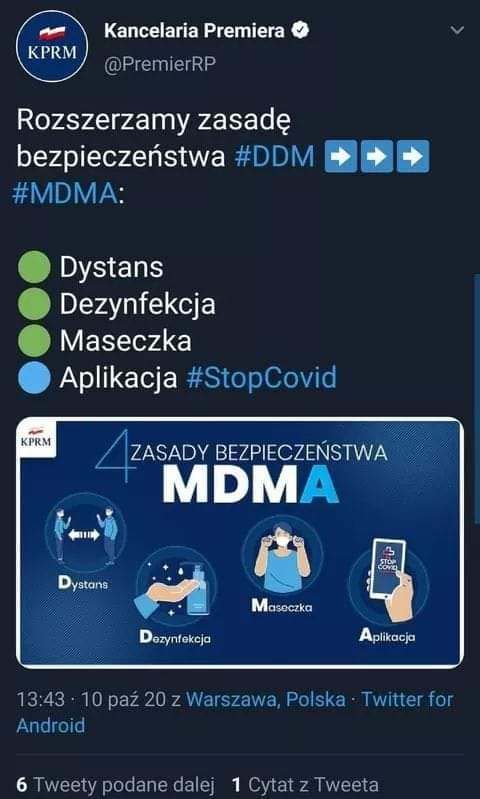Click the verified badge next to Kancelaria Premiera
The width and height of the screenshot is (480, 799).
pyautogui.click(x=300, y=31)
